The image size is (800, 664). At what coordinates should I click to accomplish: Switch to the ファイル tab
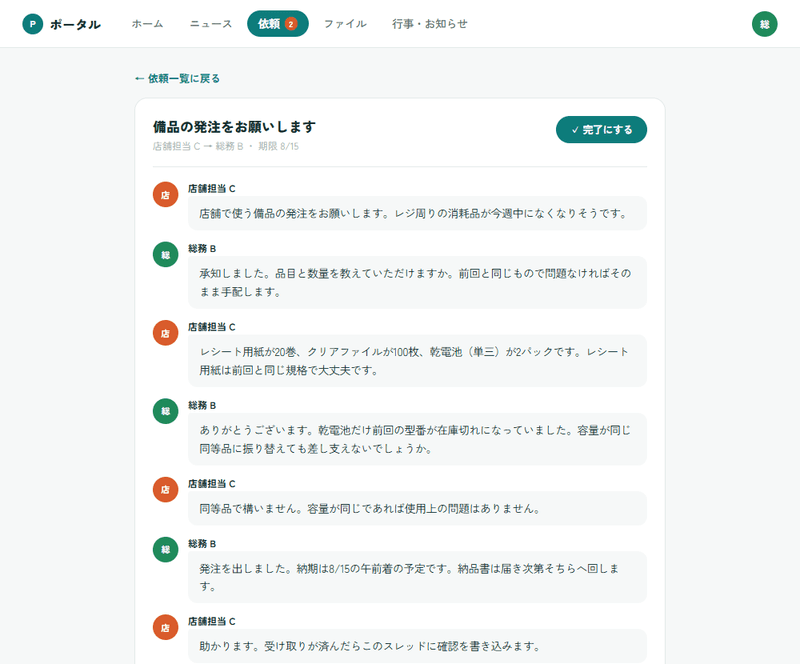[345, 24]
